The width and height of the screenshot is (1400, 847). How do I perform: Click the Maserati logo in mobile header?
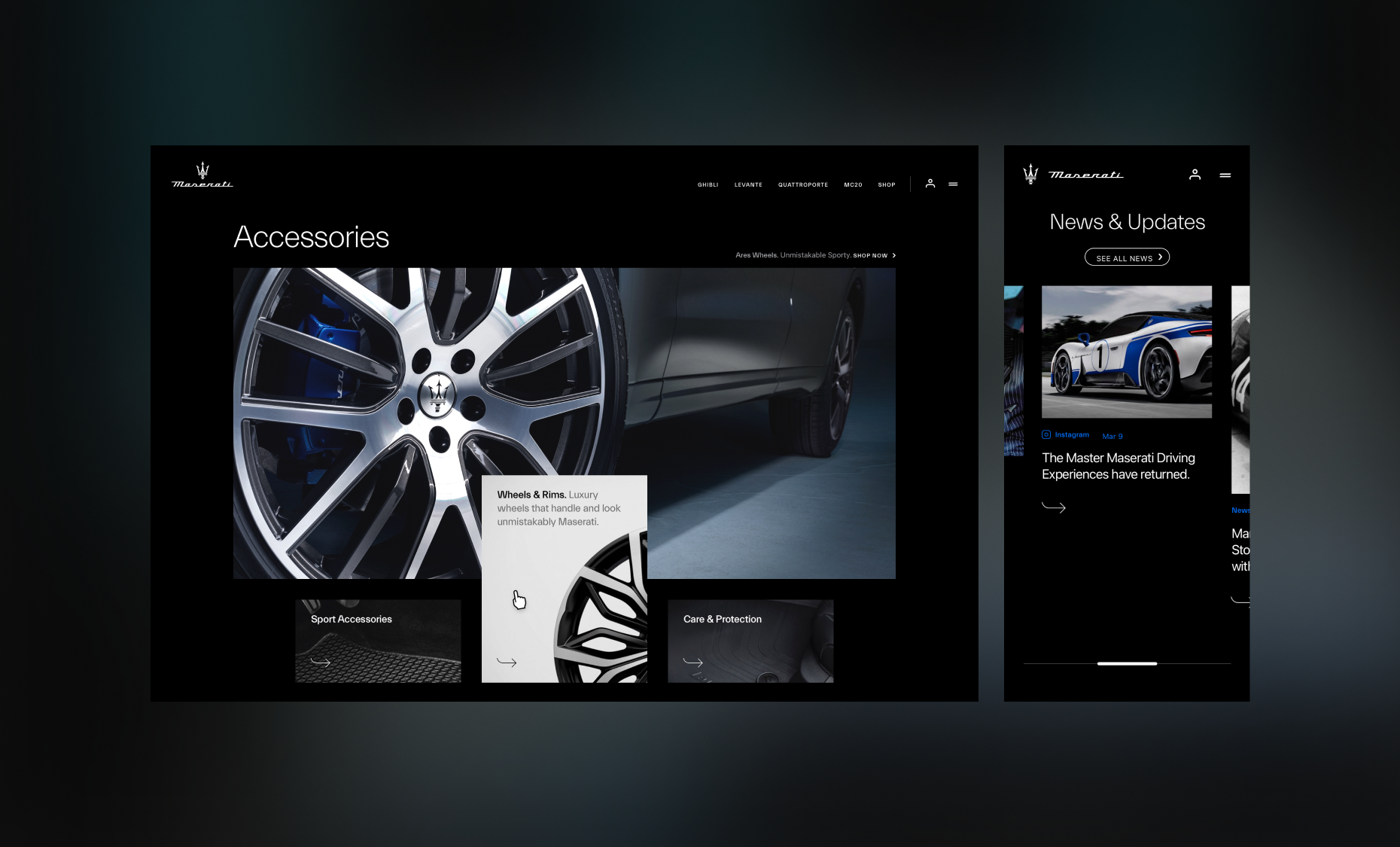(x=1073, y=175)
